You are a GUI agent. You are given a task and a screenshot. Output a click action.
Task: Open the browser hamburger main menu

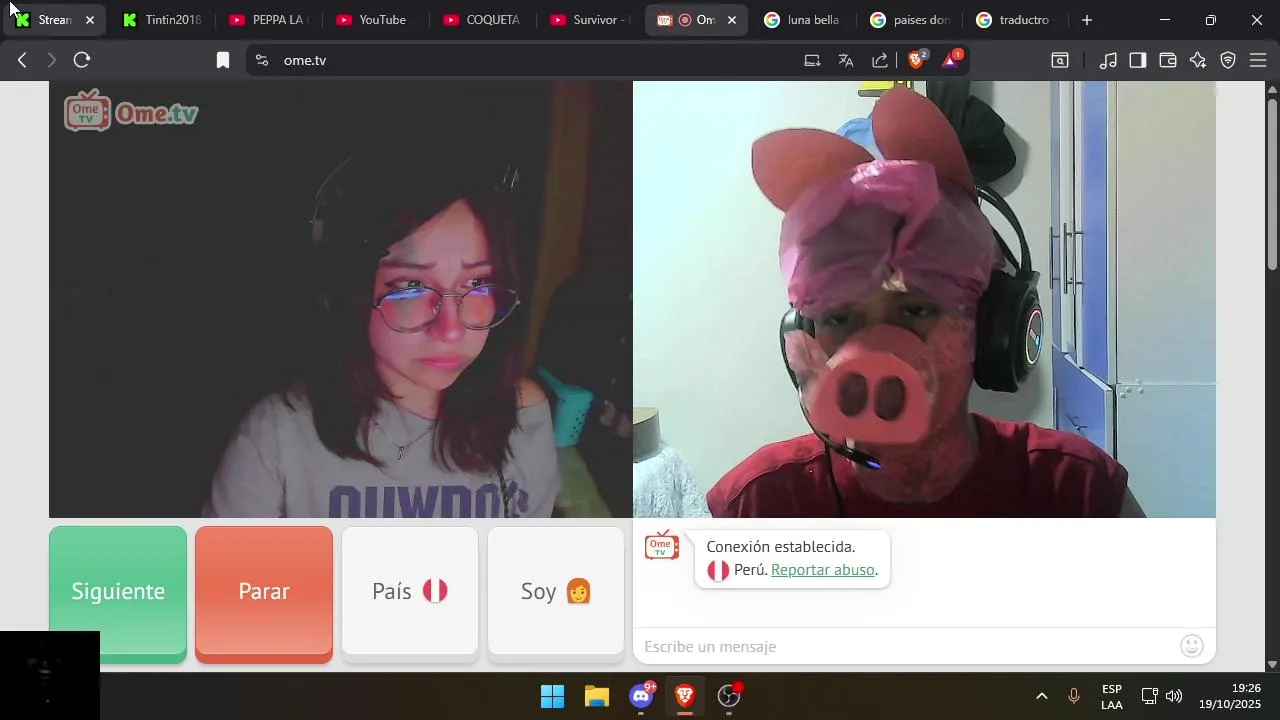click(x=1258, y=60)
